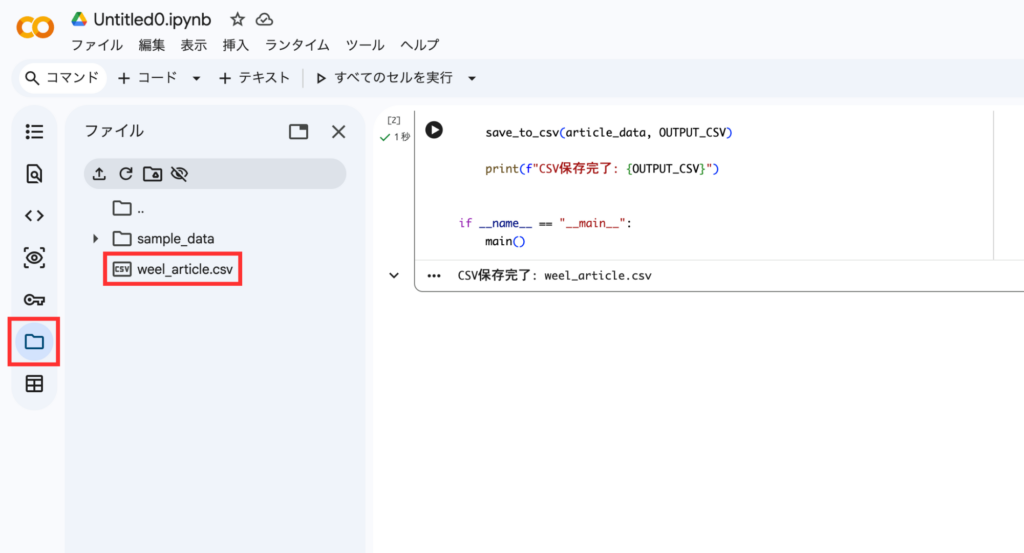Open the find and replace sidebar icon

click(34, 174)
